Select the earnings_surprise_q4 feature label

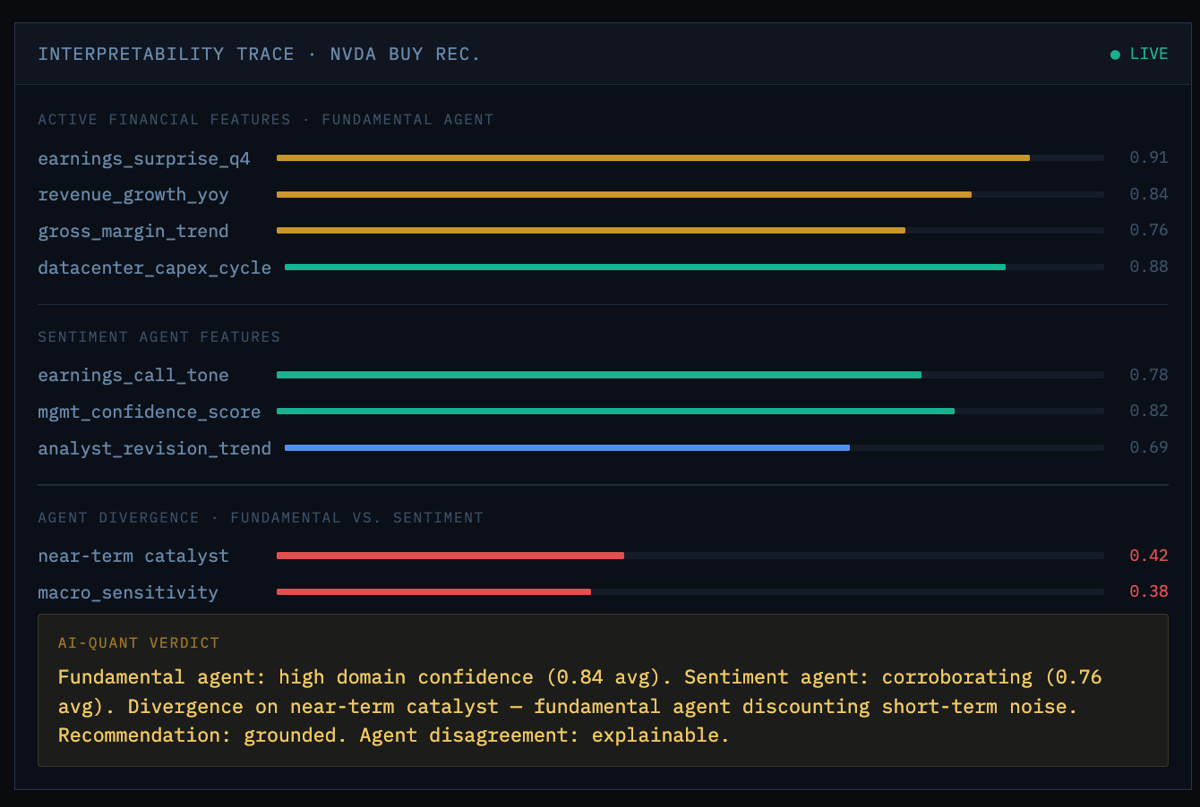(x=144, y=158)
